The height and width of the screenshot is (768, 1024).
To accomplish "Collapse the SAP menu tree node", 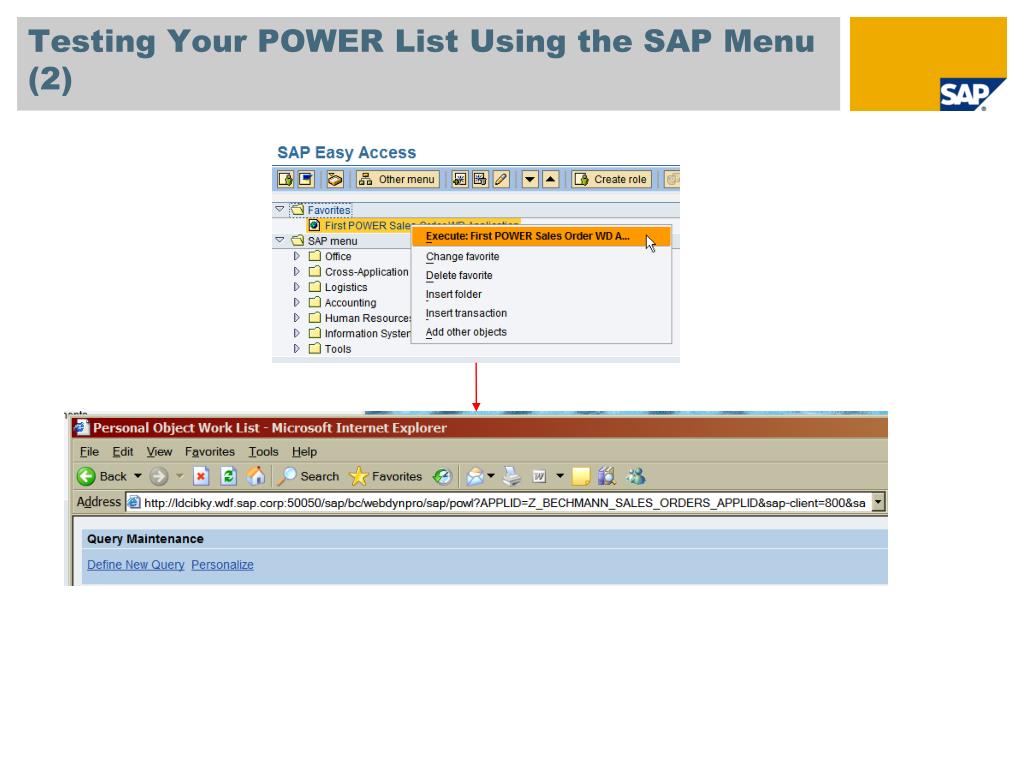I will click(x=280, y=240).
